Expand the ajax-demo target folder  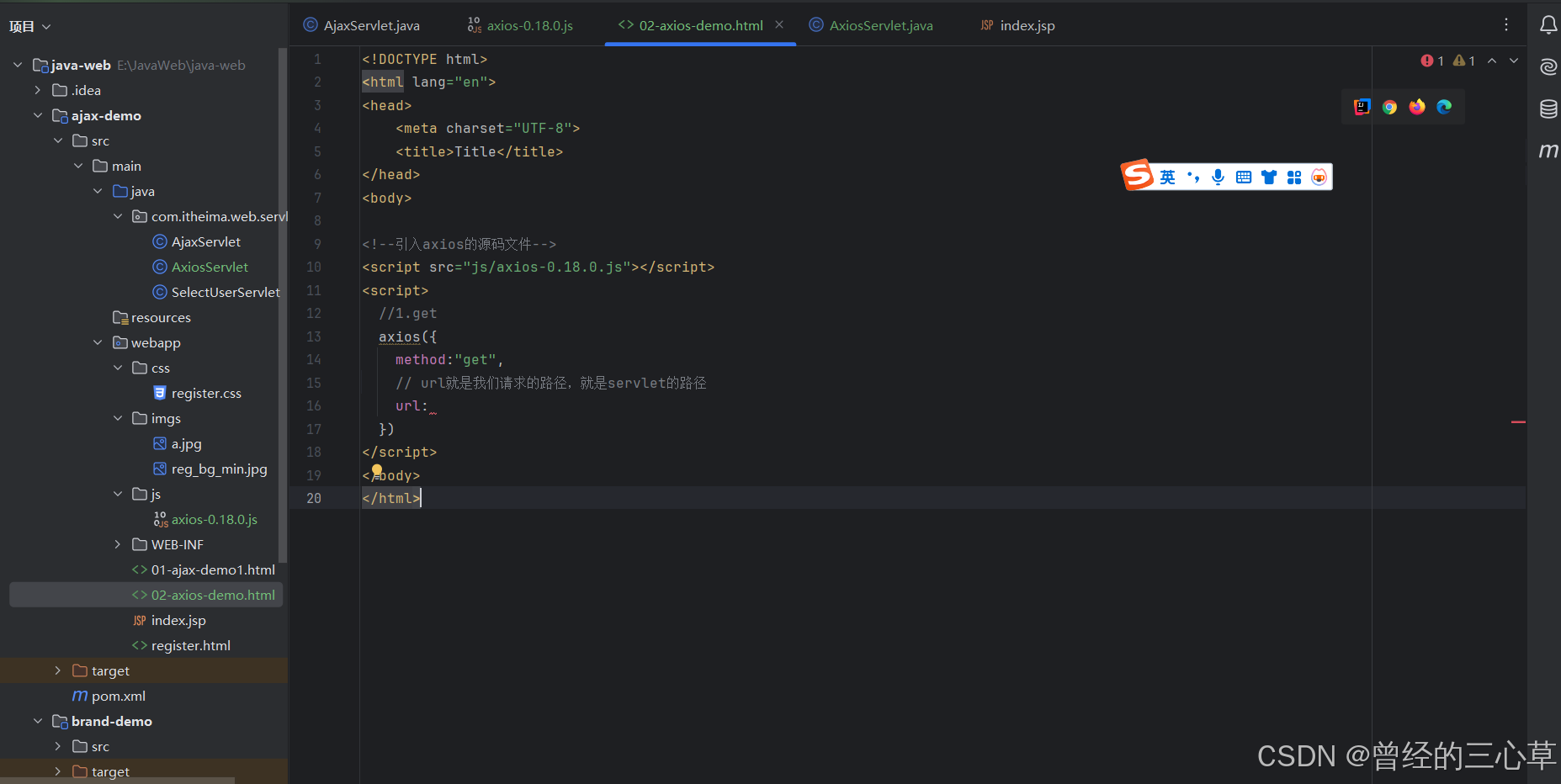58,670
